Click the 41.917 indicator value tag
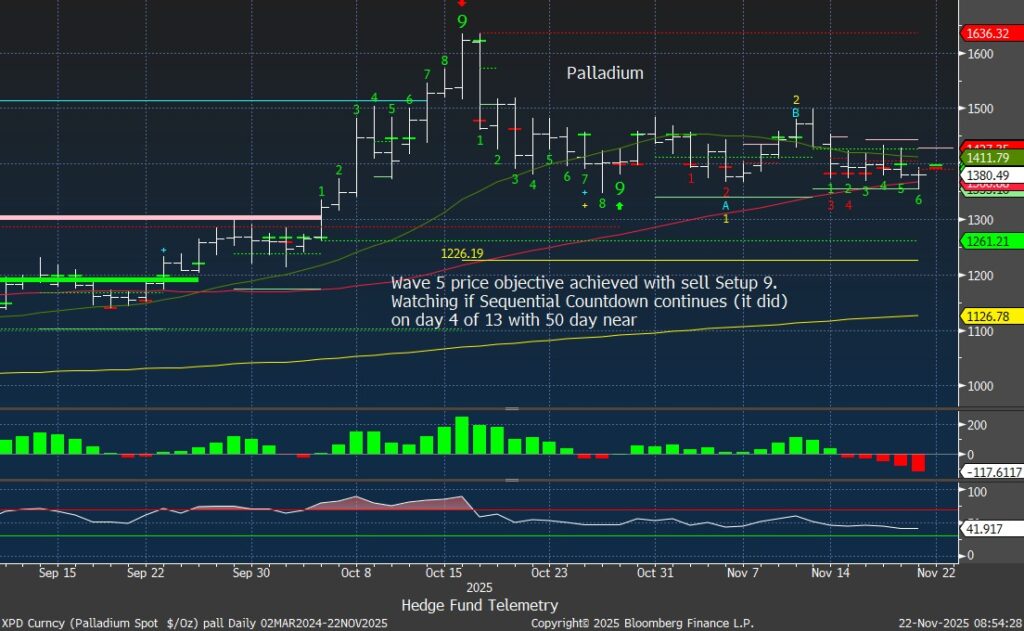This screenshot has width=1024, height=631. coord(982,528)
